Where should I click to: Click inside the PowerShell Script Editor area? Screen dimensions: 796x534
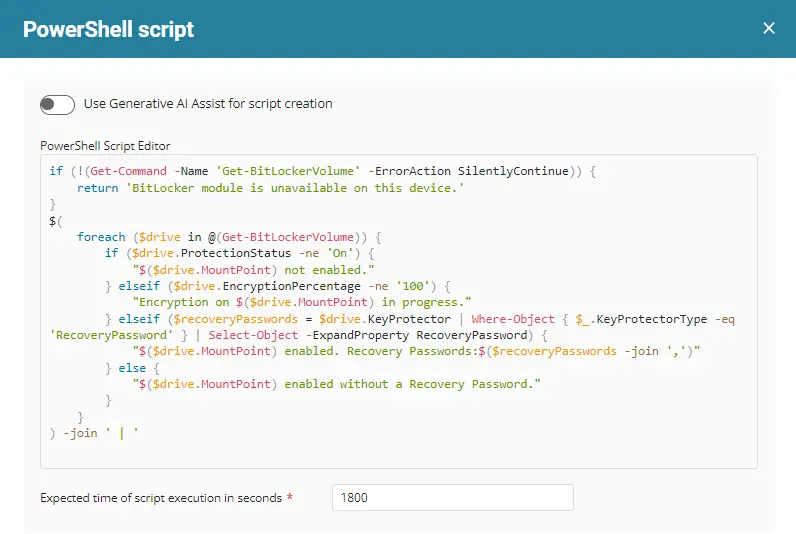(x=399, y=311)
